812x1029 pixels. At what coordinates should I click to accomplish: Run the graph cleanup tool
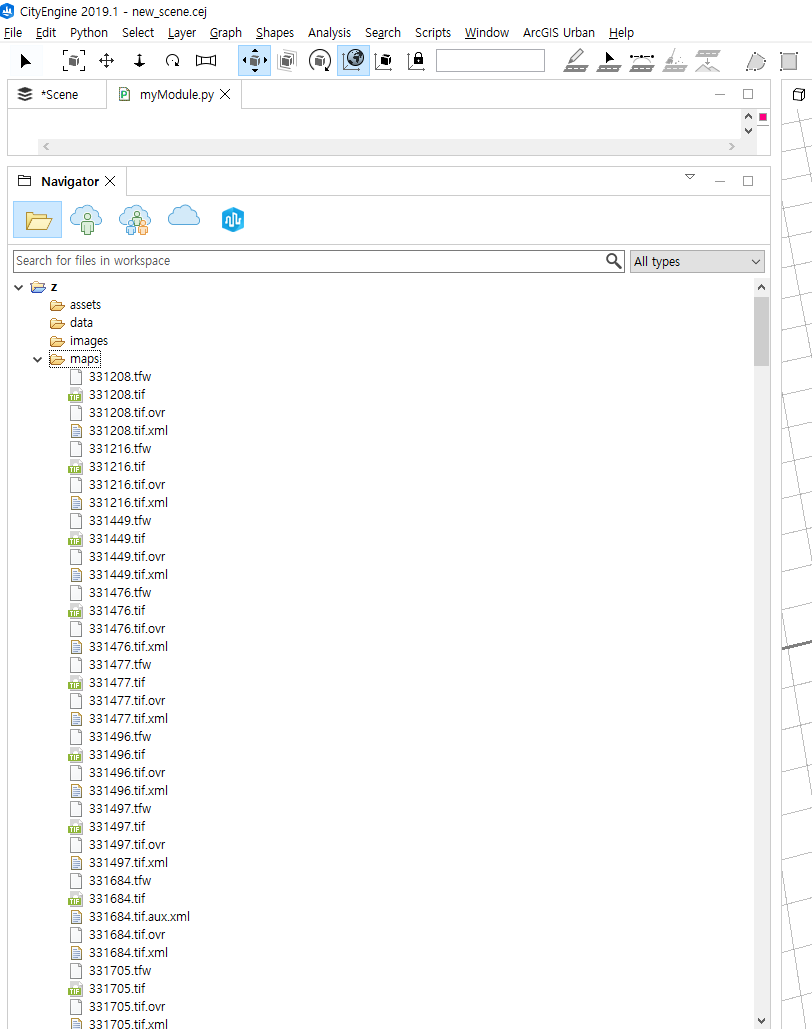click(675, 60)
